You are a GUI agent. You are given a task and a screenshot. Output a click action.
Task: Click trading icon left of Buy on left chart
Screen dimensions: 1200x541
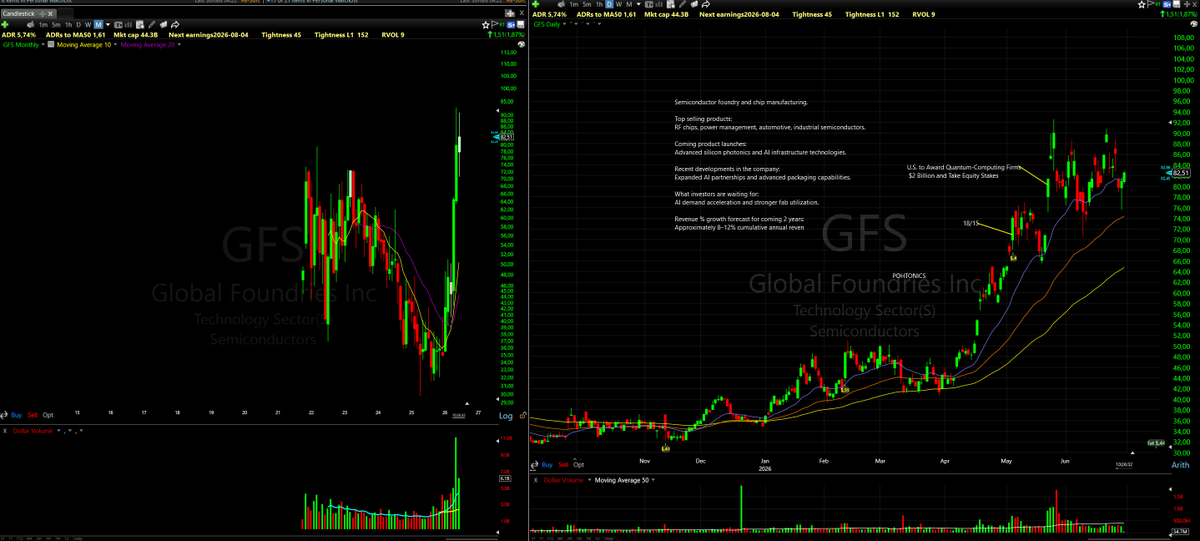(x=4, y=415)
